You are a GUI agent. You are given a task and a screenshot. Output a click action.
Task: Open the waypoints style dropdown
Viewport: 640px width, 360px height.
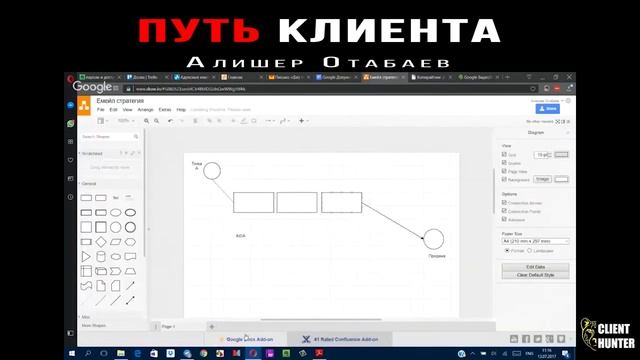[284, 121]
